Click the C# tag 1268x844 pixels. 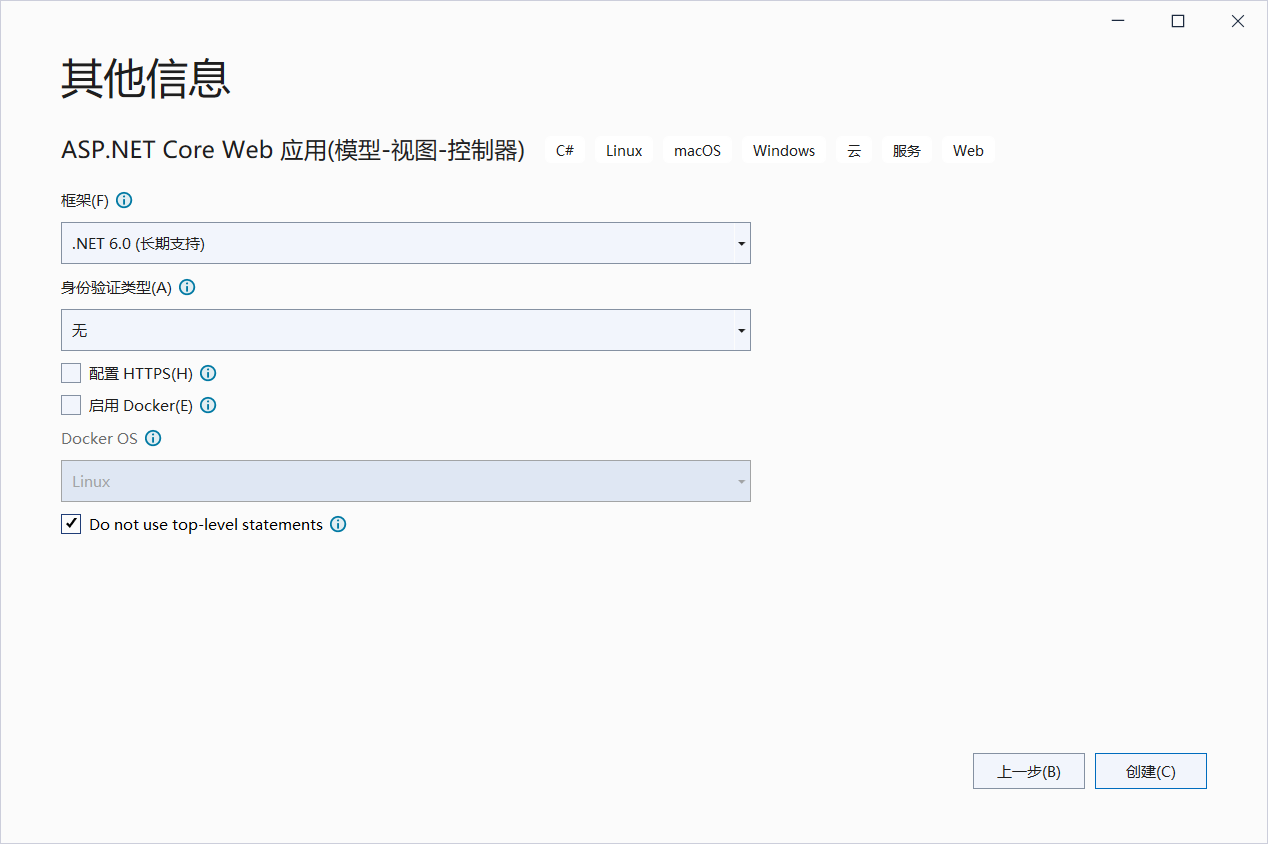pyautogui.click(x=565, y=150)
